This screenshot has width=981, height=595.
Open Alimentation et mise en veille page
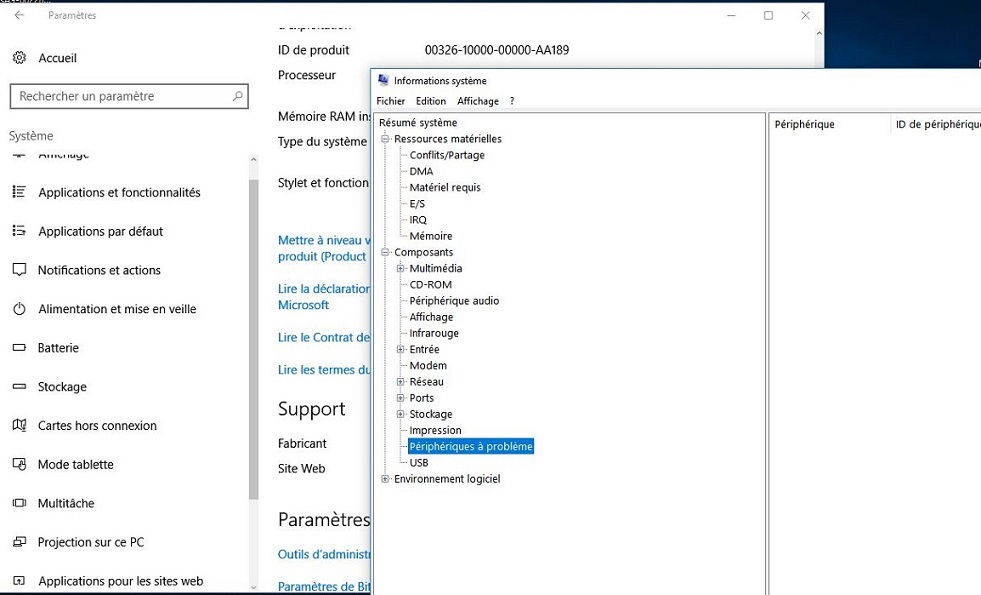tap(117, 308)
